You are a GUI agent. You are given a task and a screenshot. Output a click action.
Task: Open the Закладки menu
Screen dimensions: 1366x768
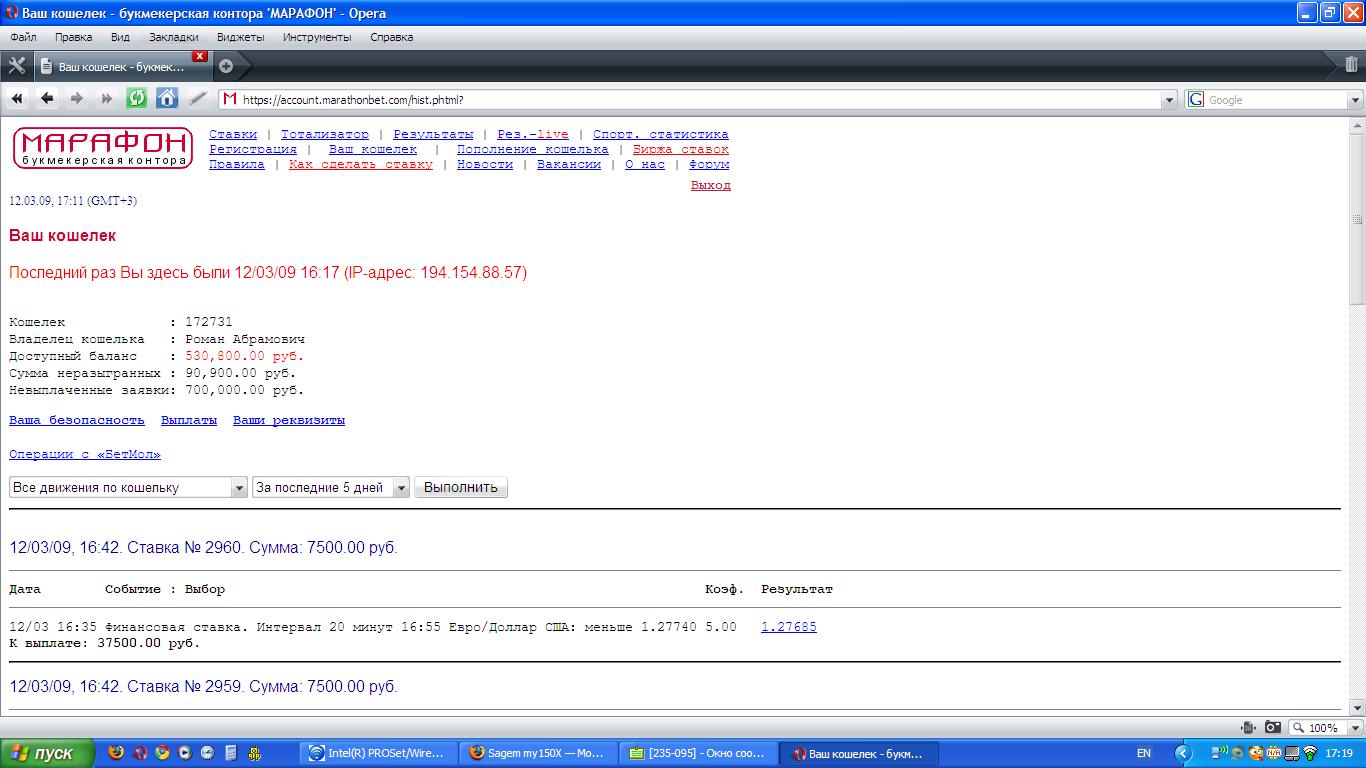point(174,37)
